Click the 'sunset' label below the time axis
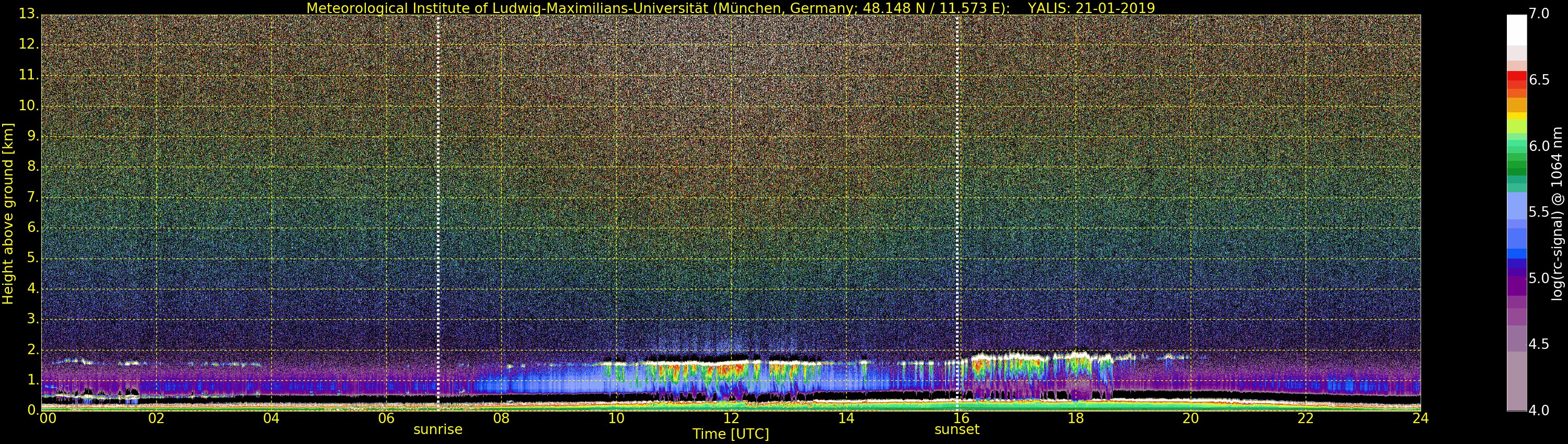 (957, 429)
